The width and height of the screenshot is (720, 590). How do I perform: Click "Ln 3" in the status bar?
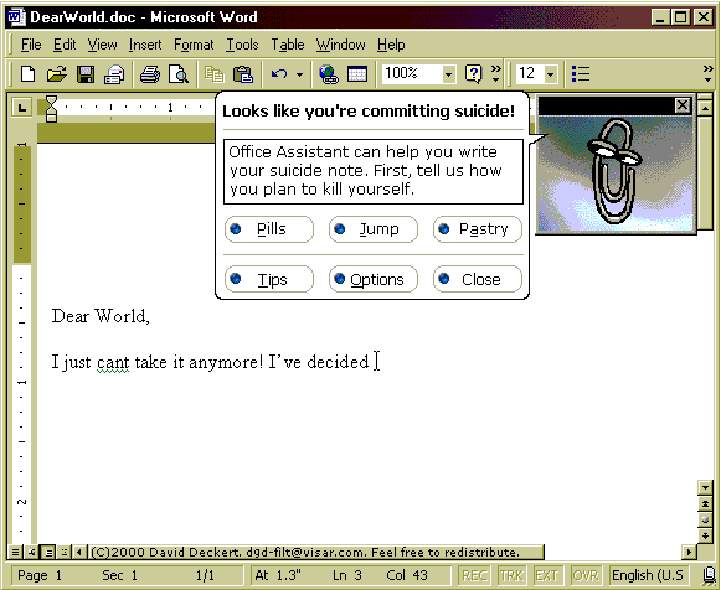(347, 575)
